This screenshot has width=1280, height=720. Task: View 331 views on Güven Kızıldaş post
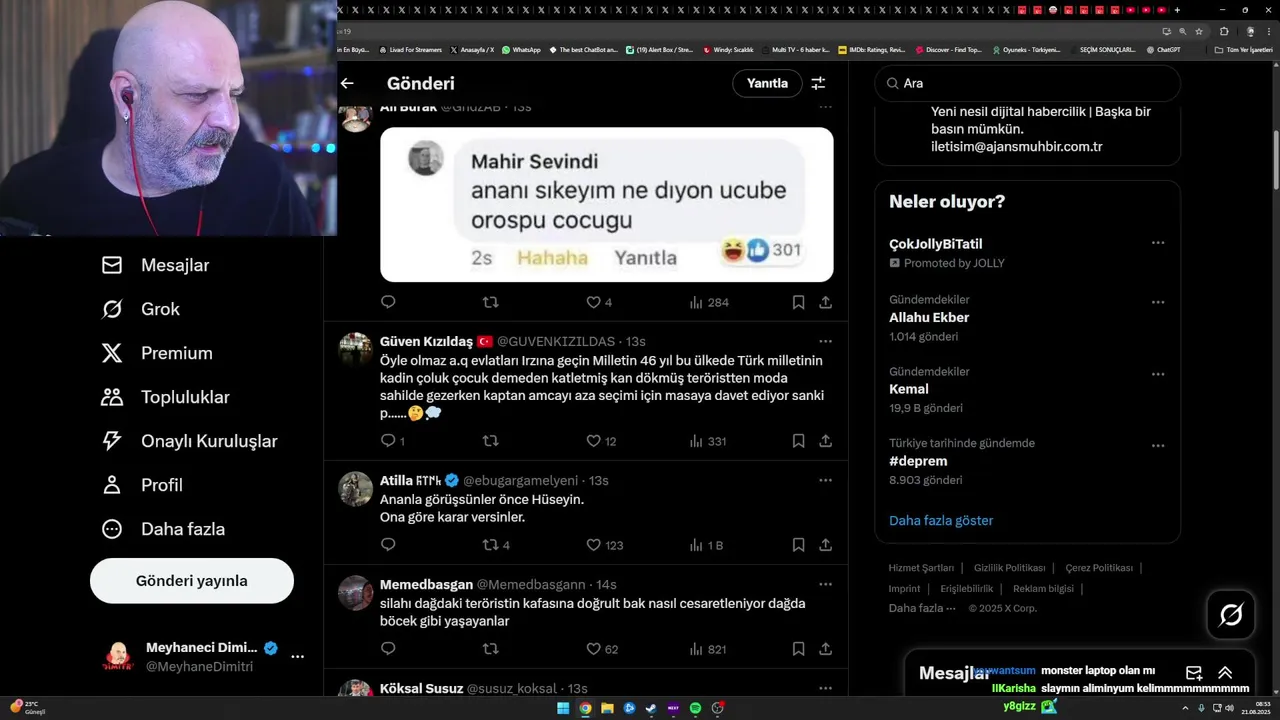click(x=708, y=441)
